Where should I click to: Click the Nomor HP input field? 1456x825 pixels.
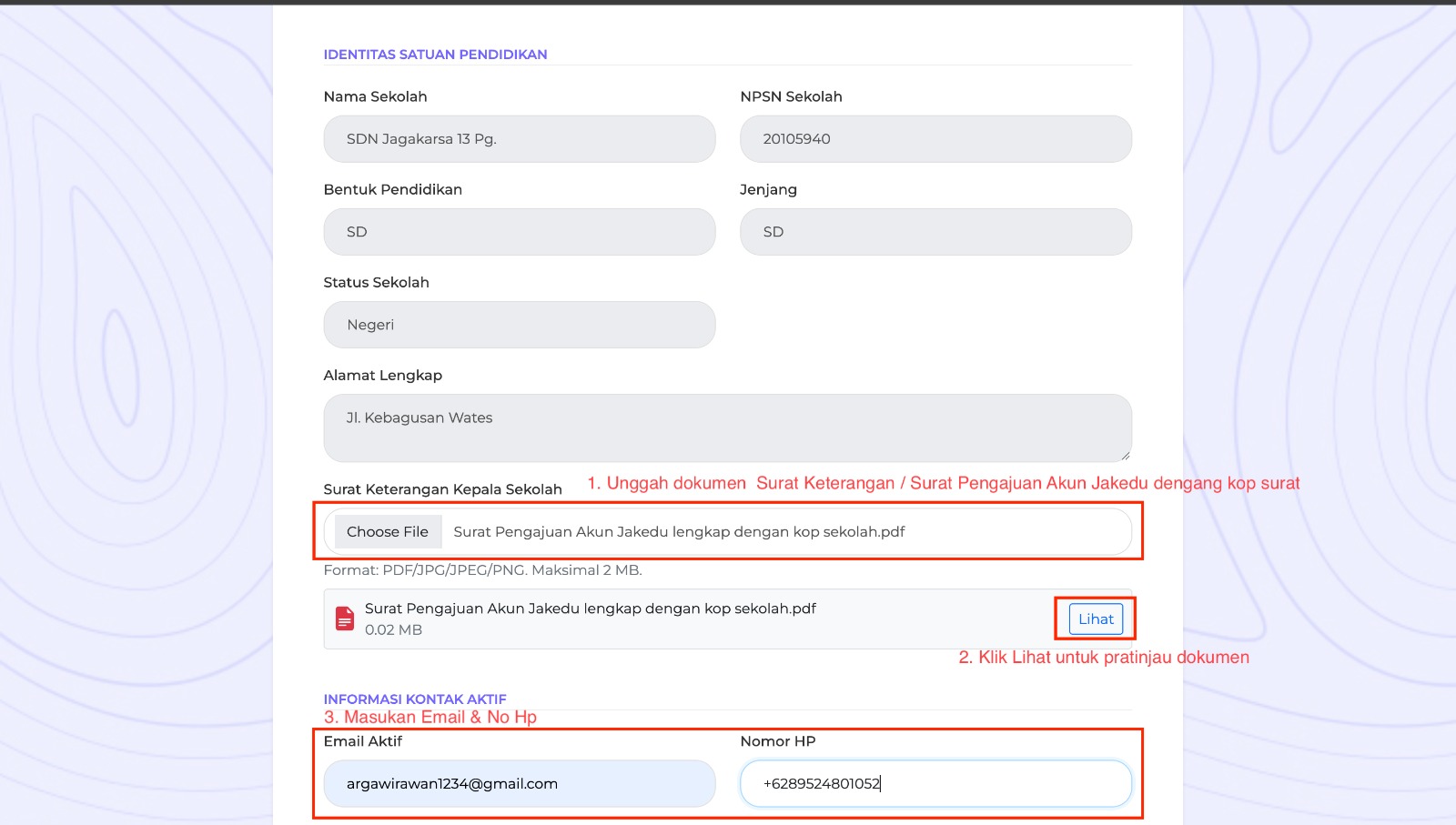click(x=935, y=783)
